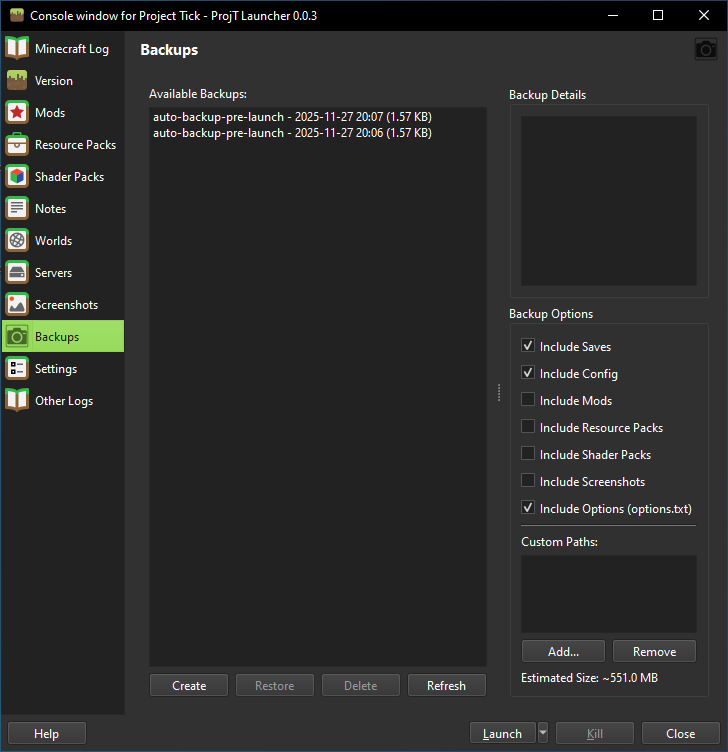Click the Servers drive icon
Viewport: 728px width, 752px height.
tap(17, 272)
